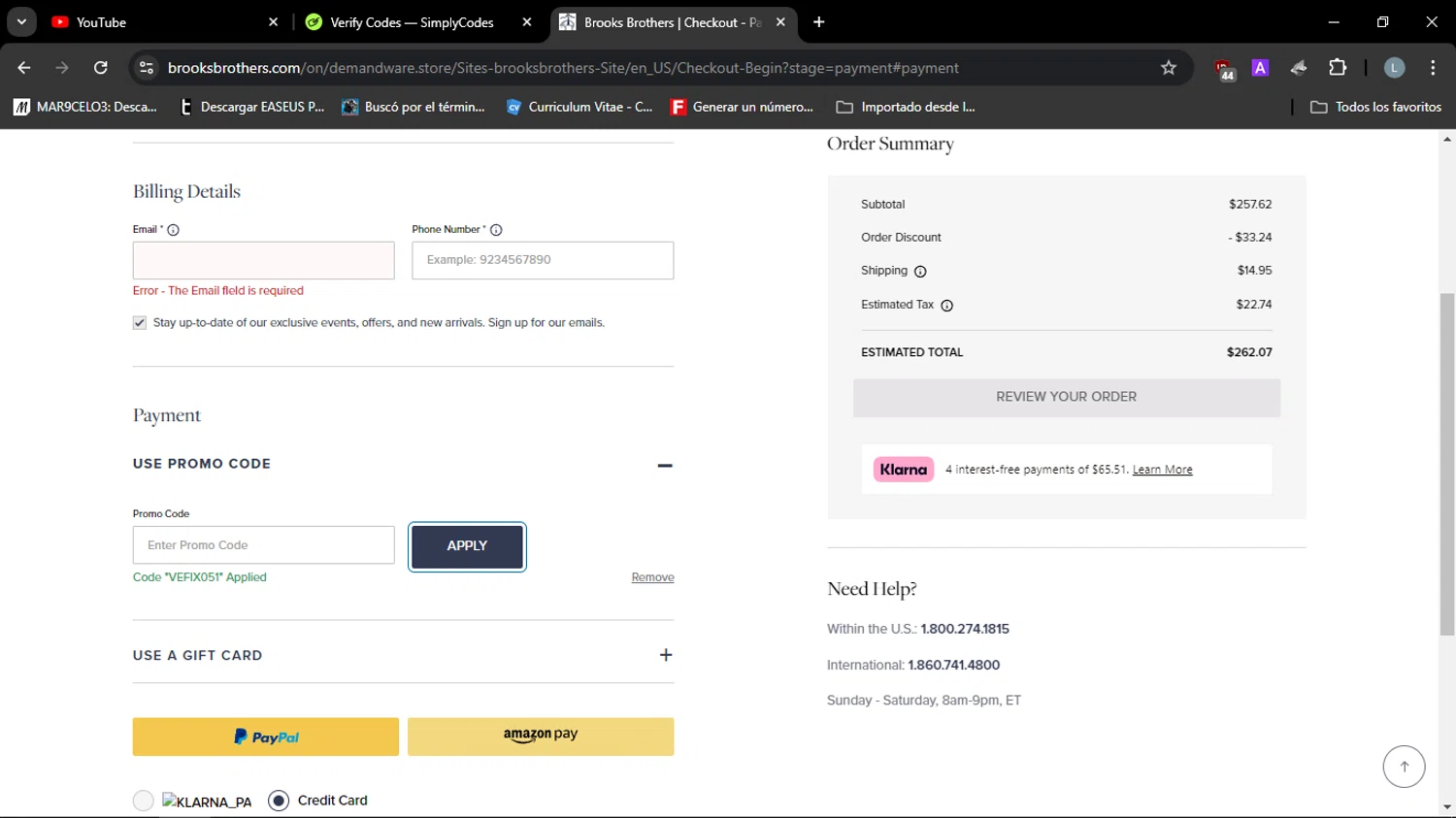1456x818 pixels.
Task: Click the APPLY promo button
Action: [x=467, y=546]
